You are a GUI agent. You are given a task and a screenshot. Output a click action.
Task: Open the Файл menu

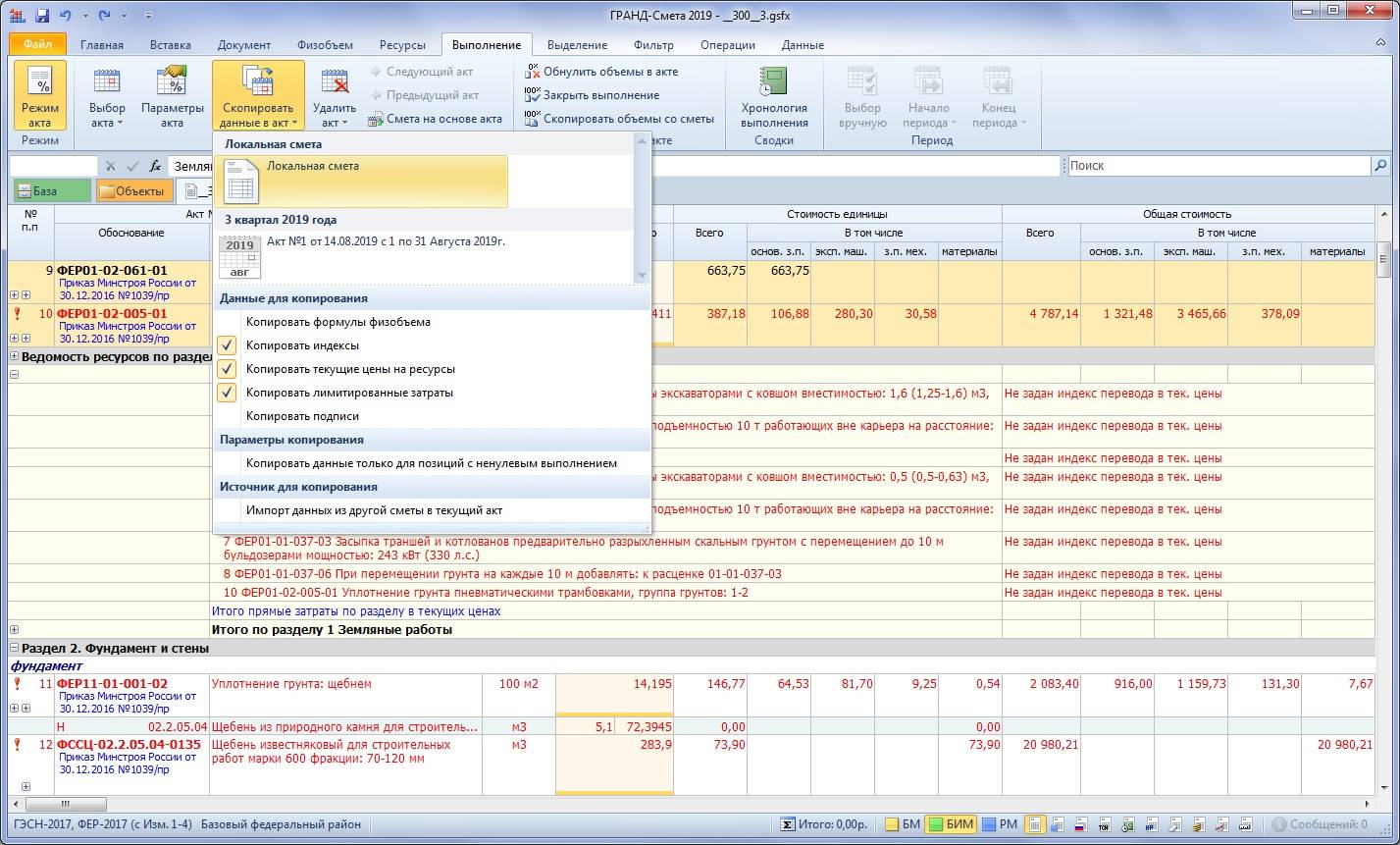[x=37, y=44]
